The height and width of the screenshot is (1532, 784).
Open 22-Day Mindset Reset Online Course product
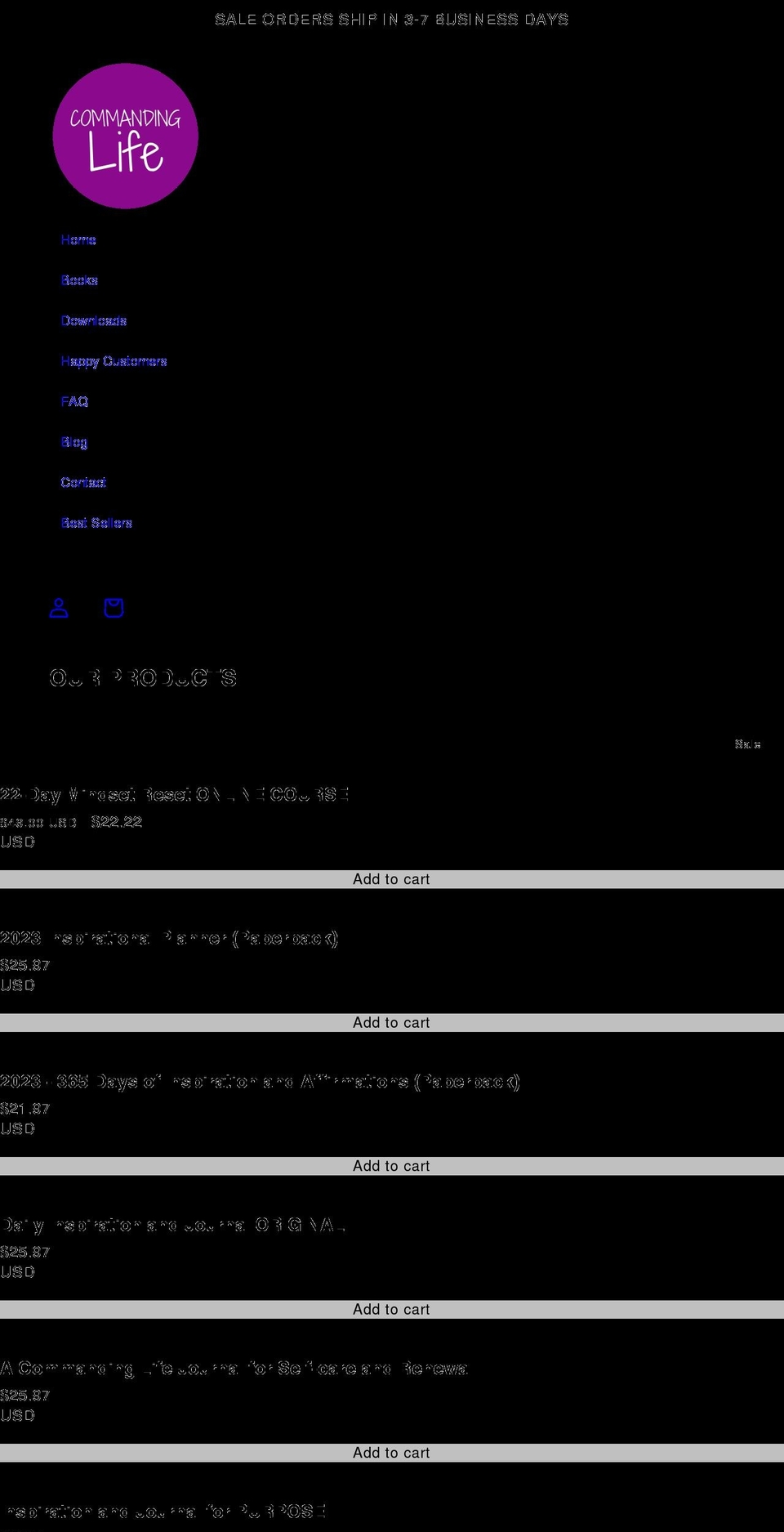pos(175,794)
